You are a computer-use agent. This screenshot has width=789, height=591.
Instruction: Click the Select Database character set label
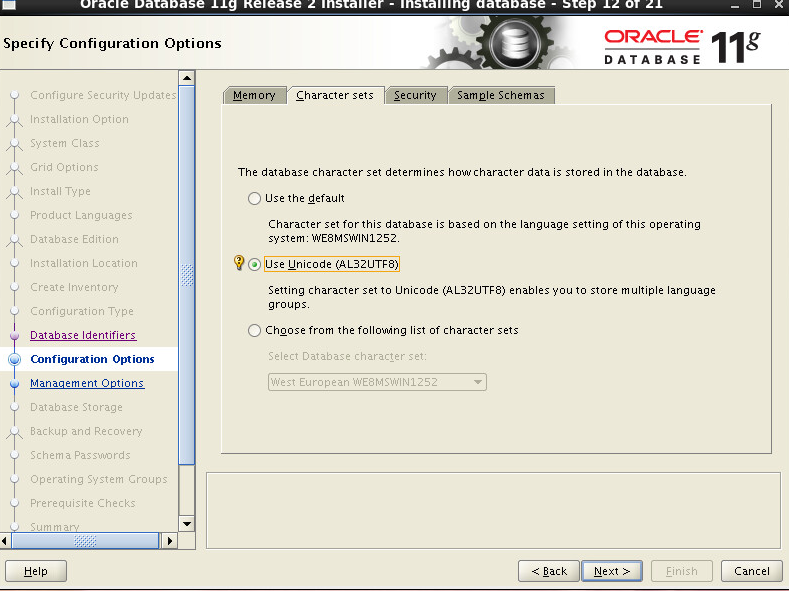(x=347, y=356)
